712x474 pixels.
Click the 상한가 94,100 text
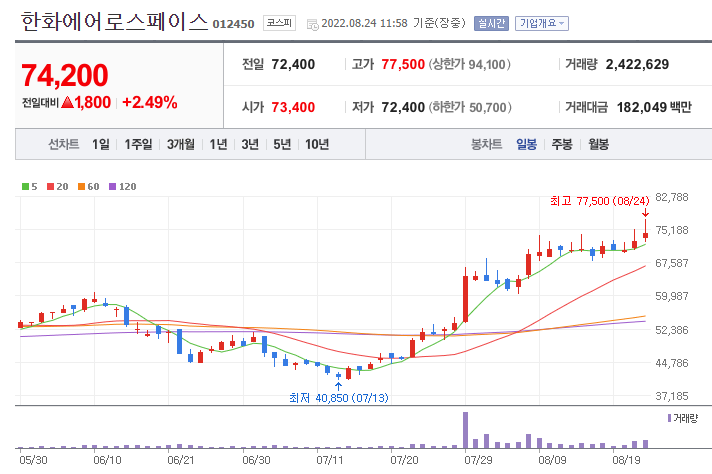pyautogui.click(x=470, y=64)
